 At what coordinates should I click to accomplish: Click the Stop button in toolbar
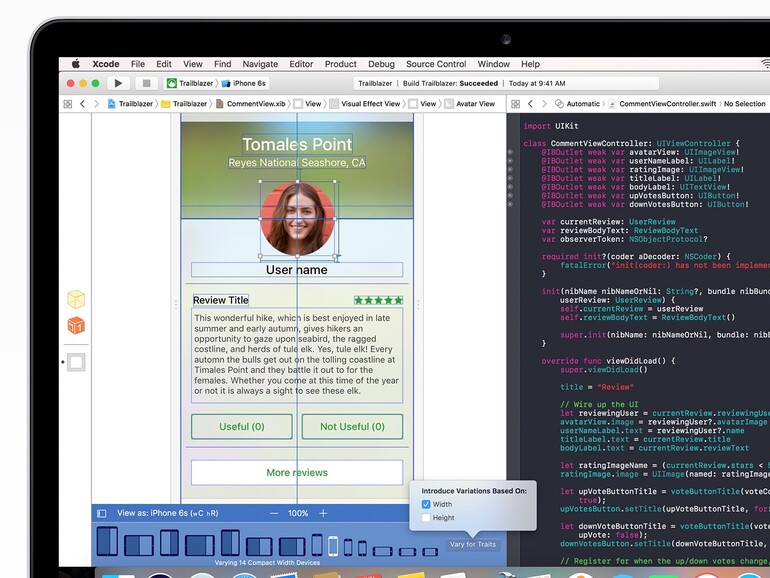(147, 84)
